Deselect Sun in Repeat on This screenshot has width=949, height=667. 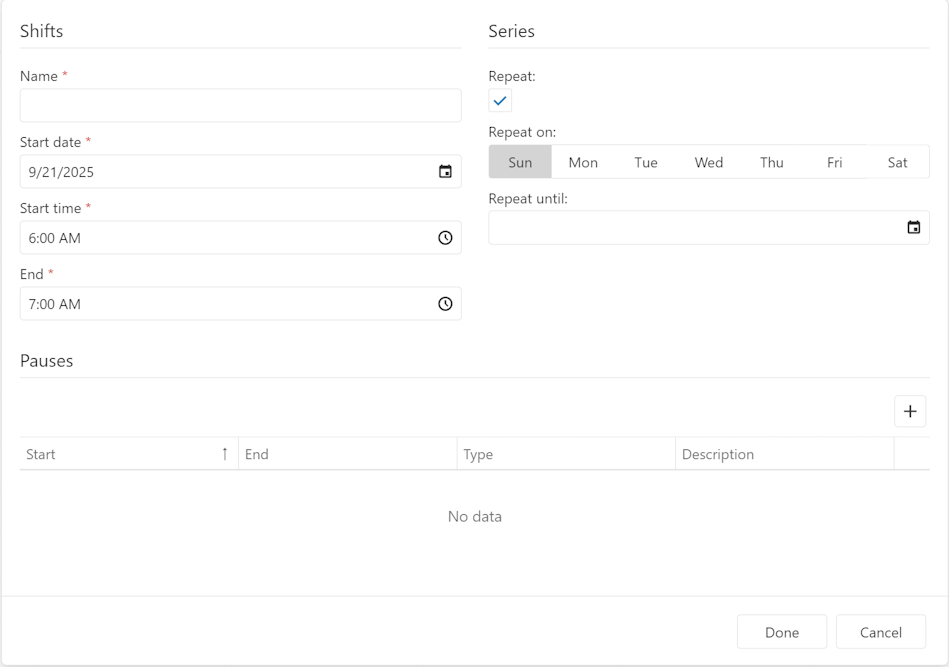tap(520, 162)
